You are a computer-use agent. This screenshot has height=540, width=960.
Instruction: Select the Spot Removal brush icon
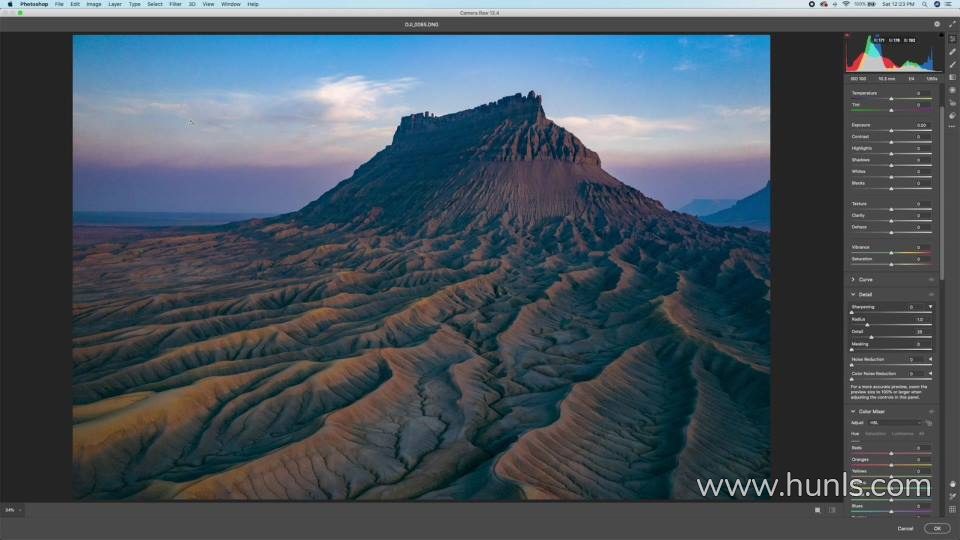pyautogui.click(x=952, y=51)
